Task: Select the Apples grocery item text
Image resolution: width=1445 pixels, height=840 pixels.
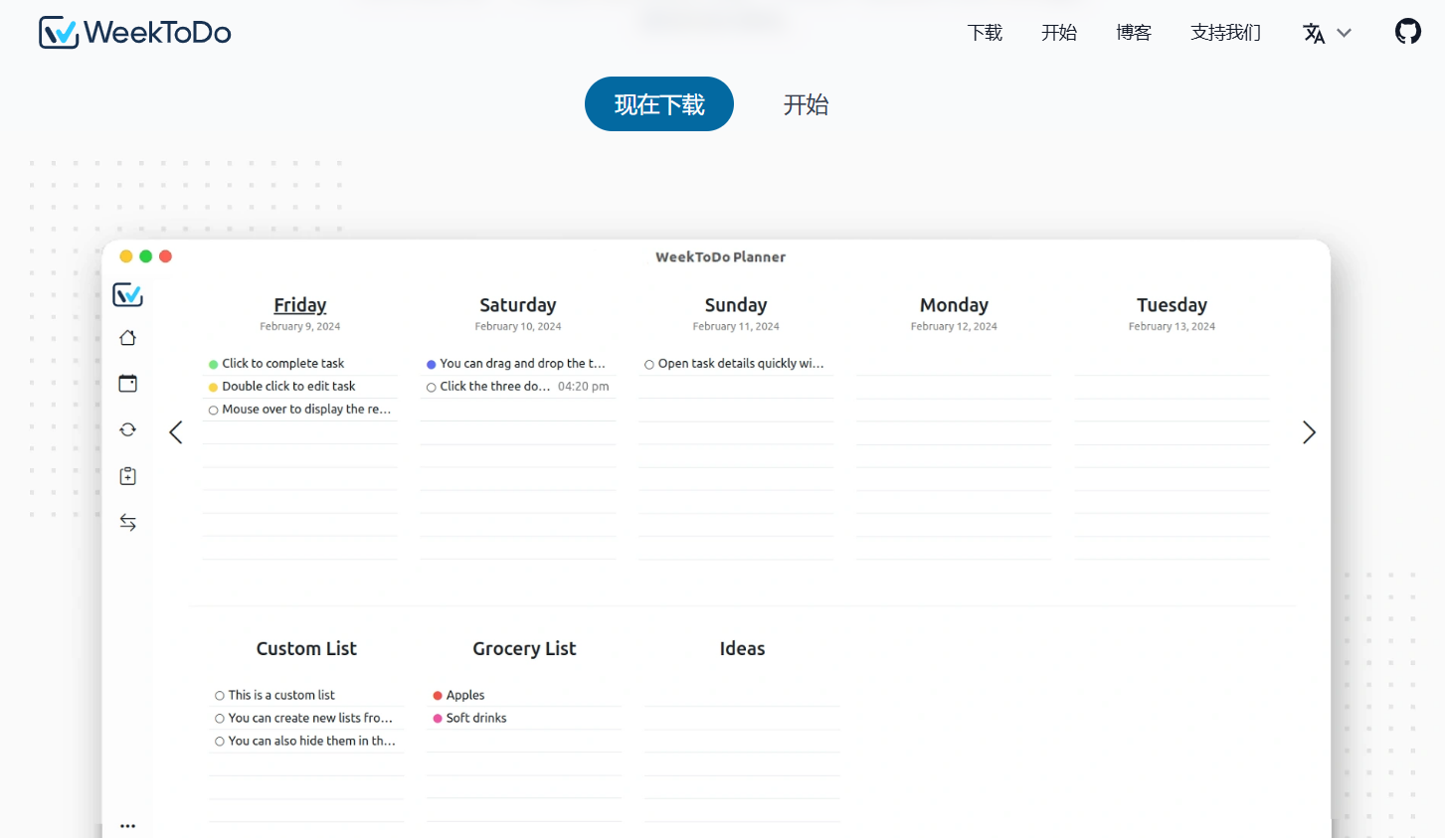Action: (465, 695)
